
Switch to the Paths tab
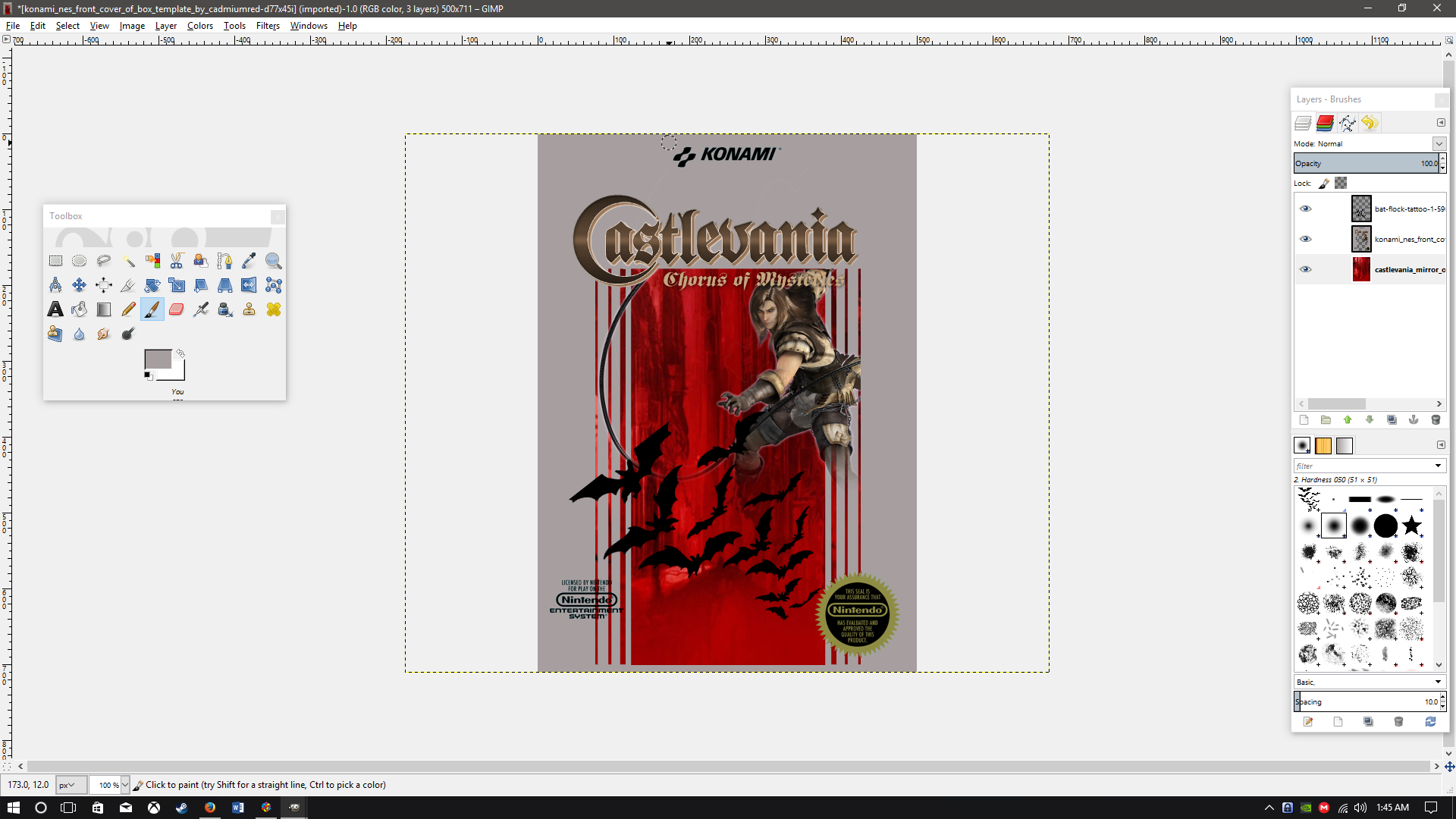(x=1347, y=123)
